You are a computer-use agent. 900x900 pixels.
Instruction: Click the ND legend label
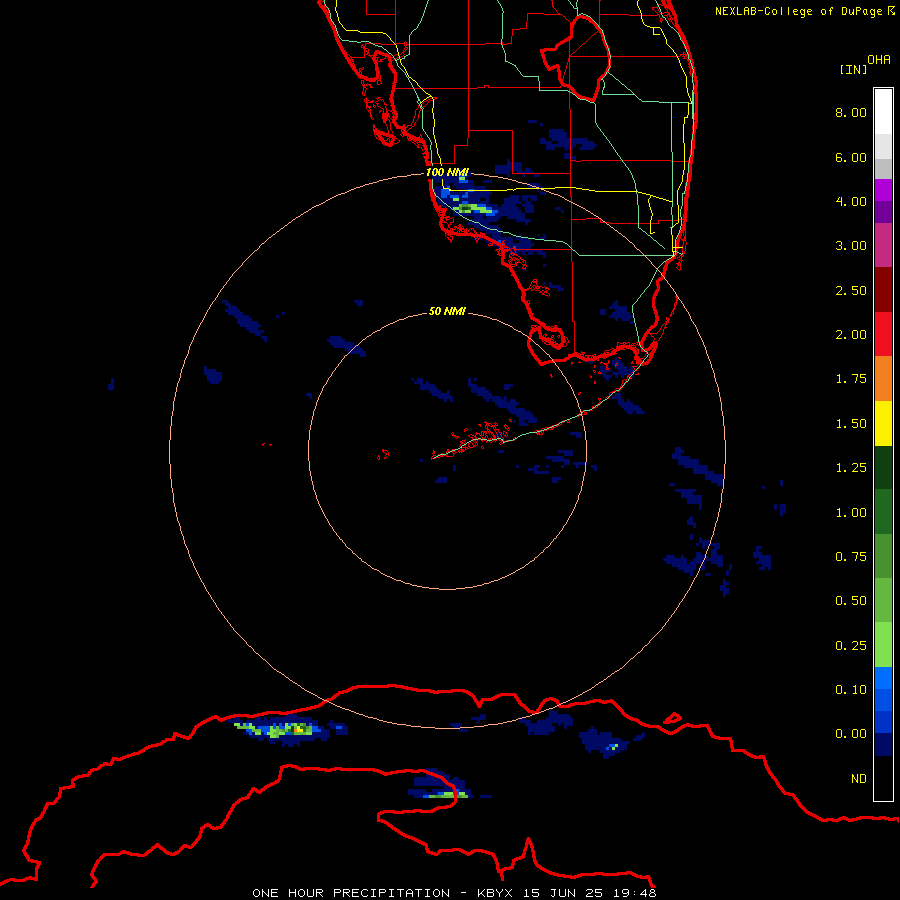click(x=859, y=779)
